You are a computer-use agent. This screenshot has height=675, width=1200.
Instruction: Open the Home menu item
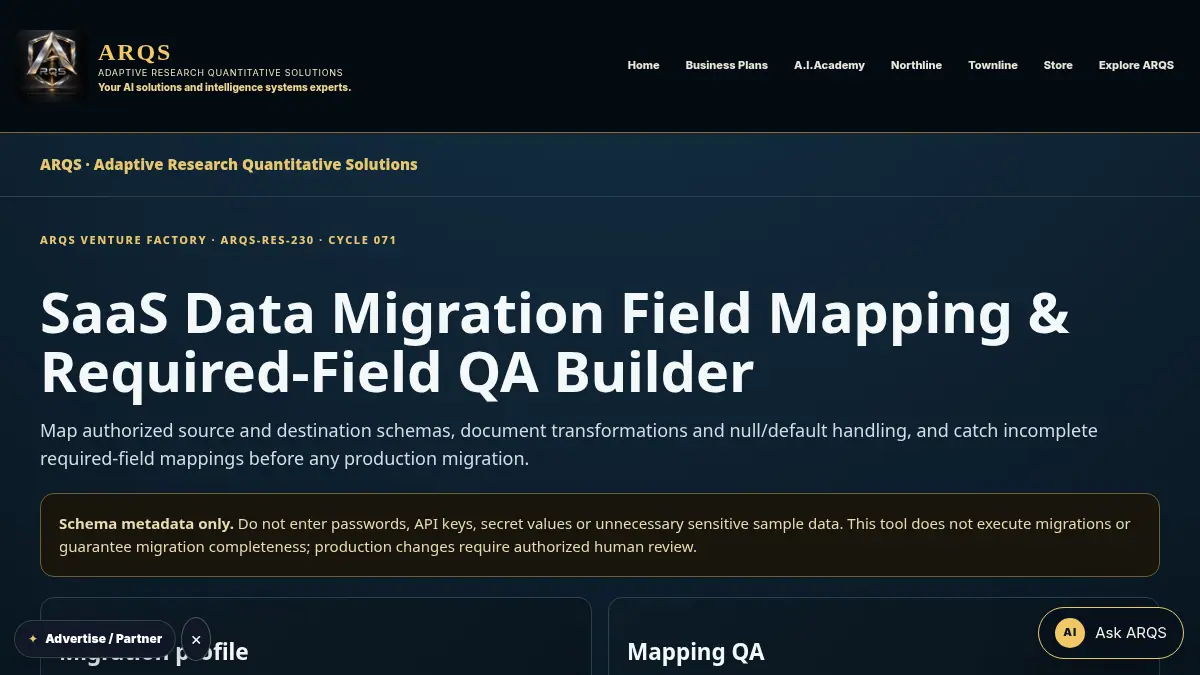643,65
